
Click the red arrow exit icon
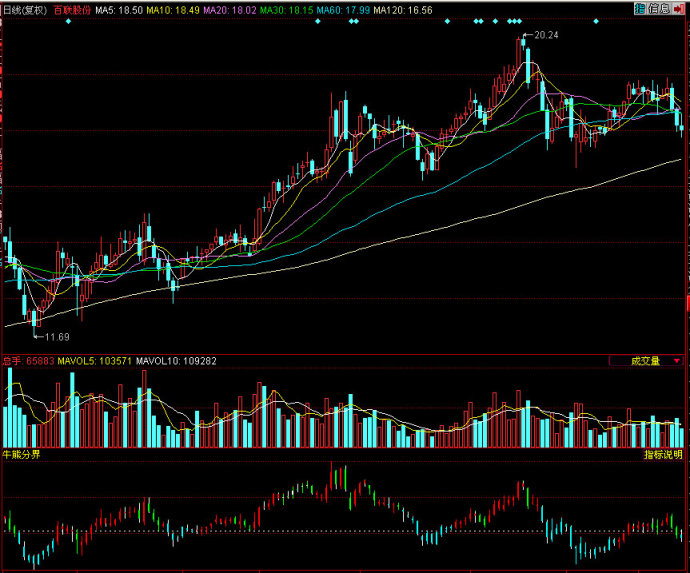(x=679, y=8)
